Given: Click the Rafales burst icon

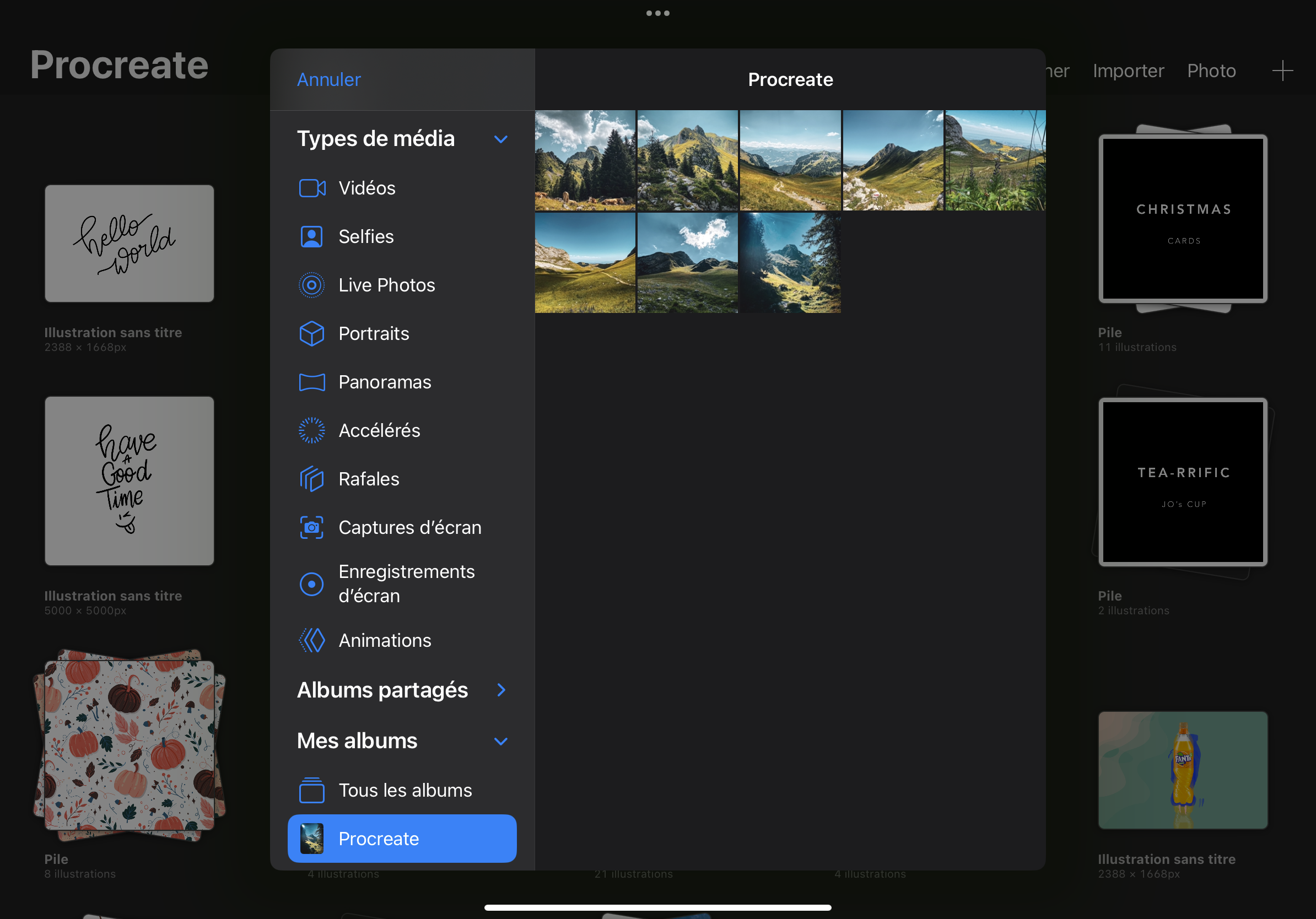Looking at the screenshot, I should pos(312,479).
